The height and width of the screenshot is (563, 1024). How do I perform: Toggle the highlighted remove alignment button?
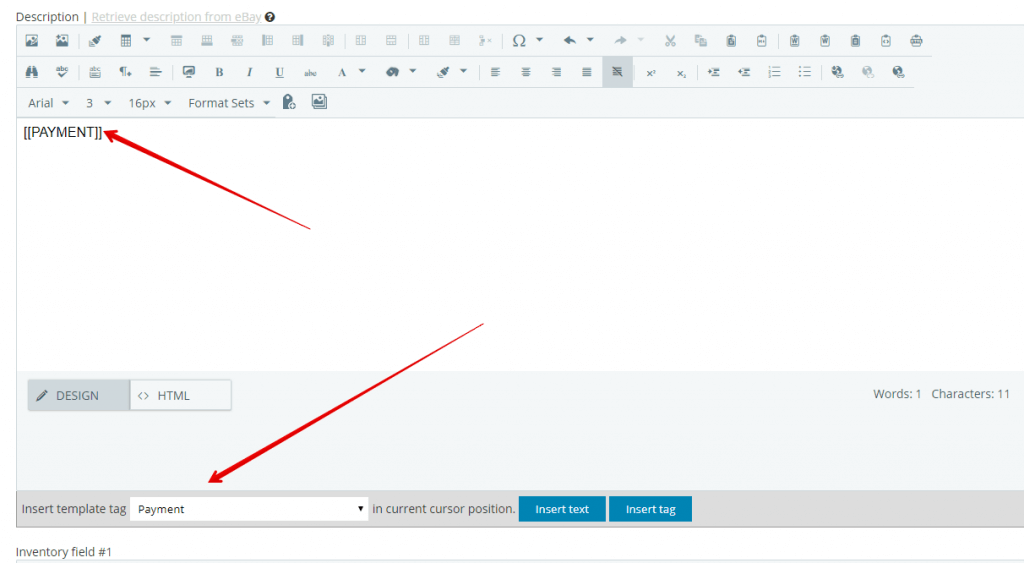coord(617,72)
